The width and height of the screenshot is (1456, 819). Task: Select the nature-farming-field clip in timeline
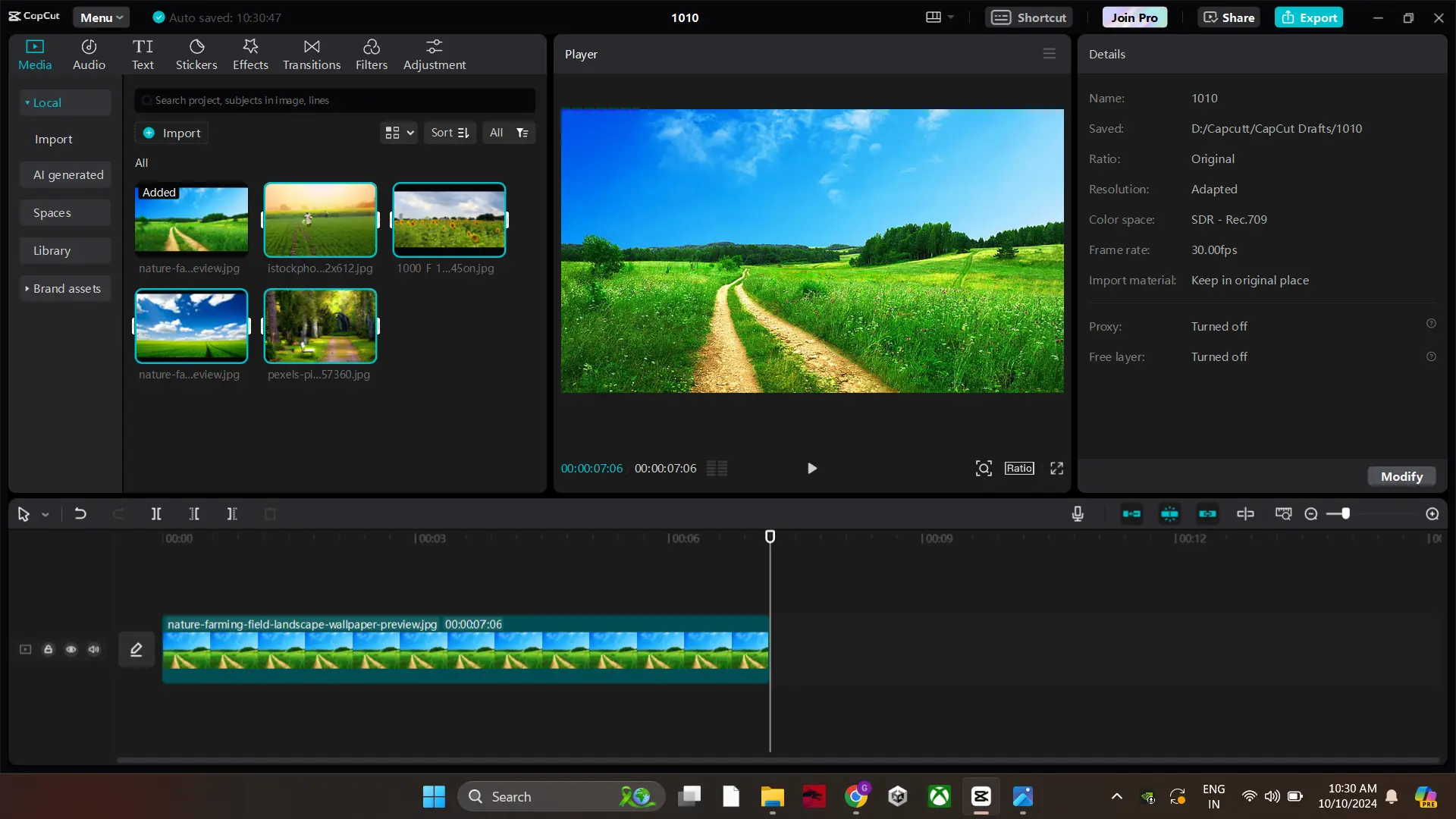point(466,649)
